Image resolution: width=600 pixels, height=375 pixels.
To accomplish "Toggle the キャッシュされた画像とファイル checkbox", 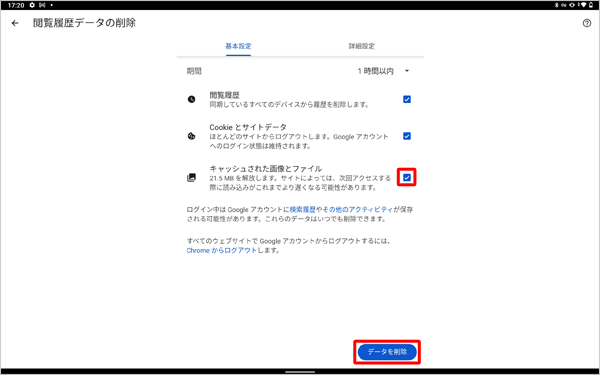I will click(407, 178).
